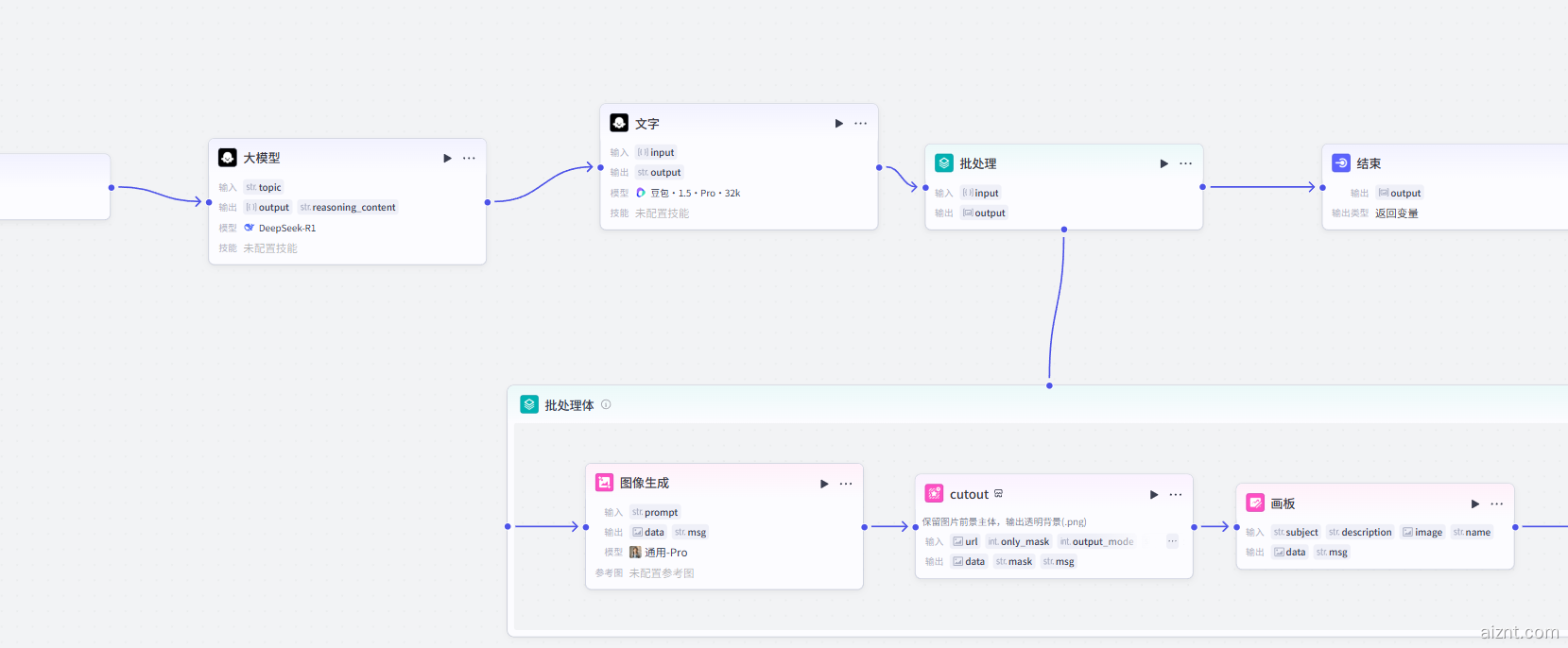
Task: Click the 批处理 node bottom connection port
Action: (1064, 230)
